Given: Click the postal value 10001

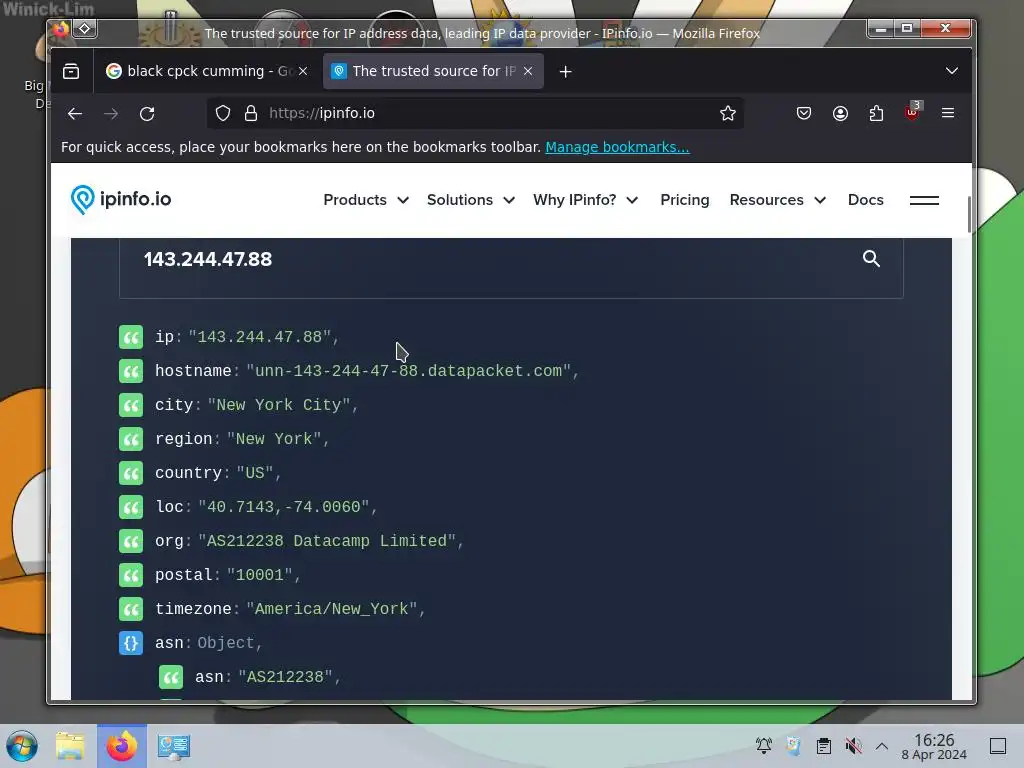Looking at the screenshot, I should pyautogui.click(x=259, y=575).
